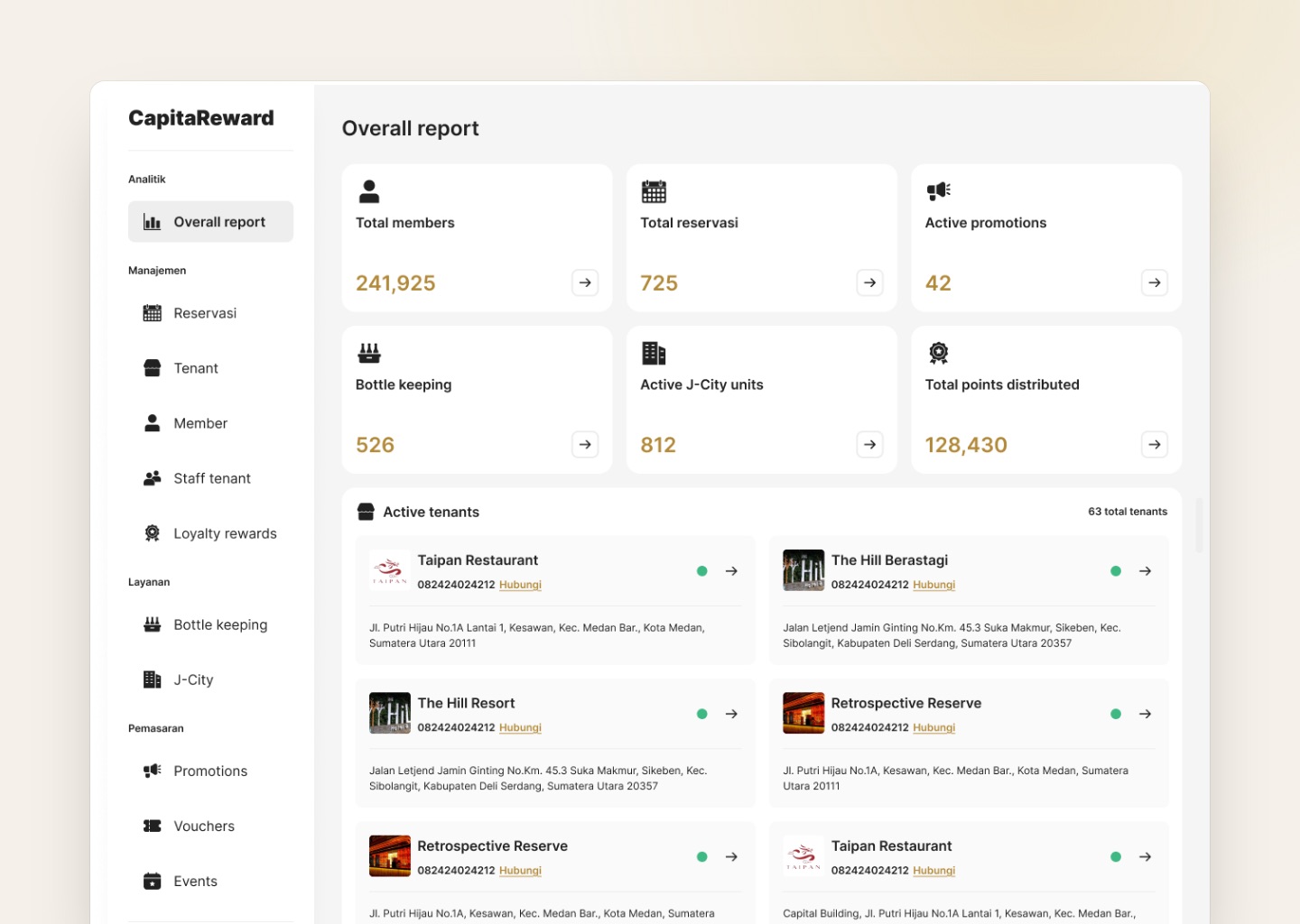Click Hubungi link for The Hill Berastagi
This screenshot has width=1300, height=924.
(x=933, y=585)
